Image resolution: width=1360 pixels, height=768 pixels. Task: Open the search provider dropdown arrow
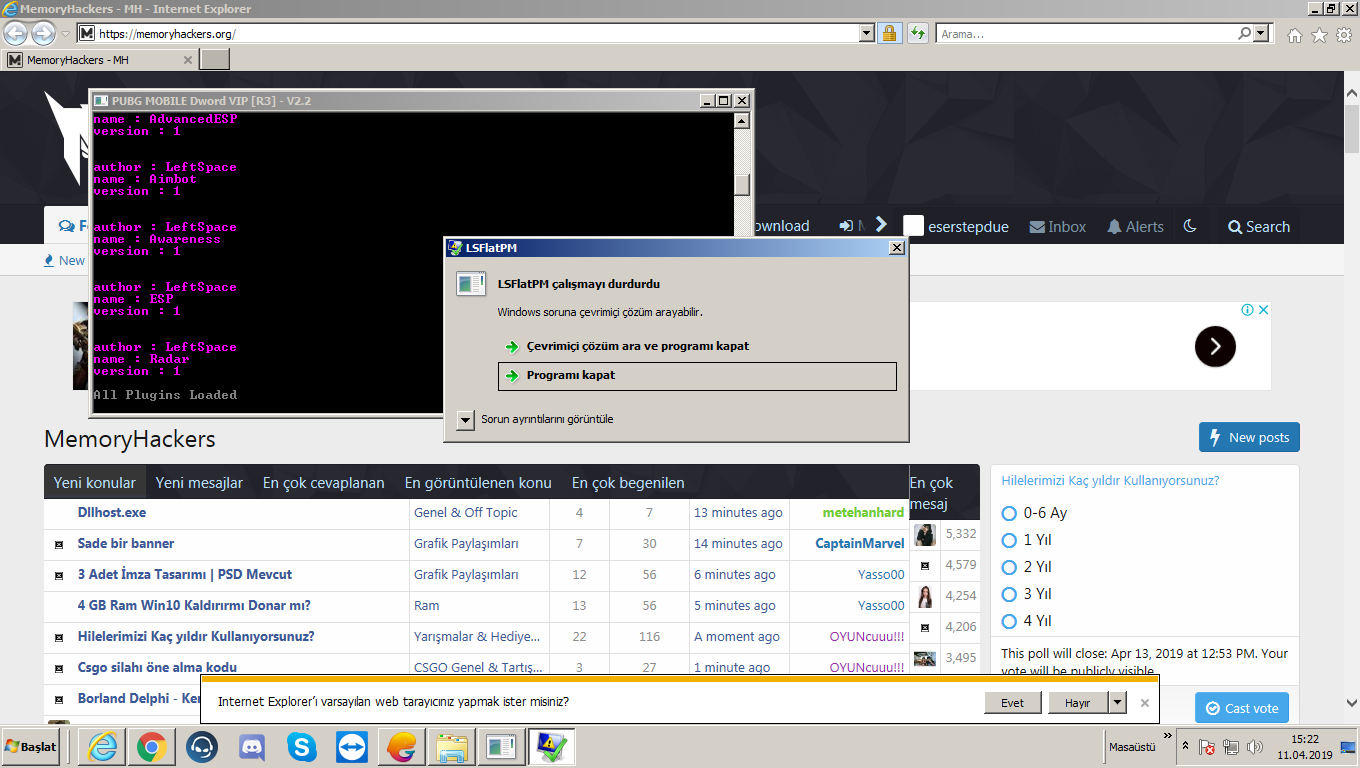click(1260, 33)
